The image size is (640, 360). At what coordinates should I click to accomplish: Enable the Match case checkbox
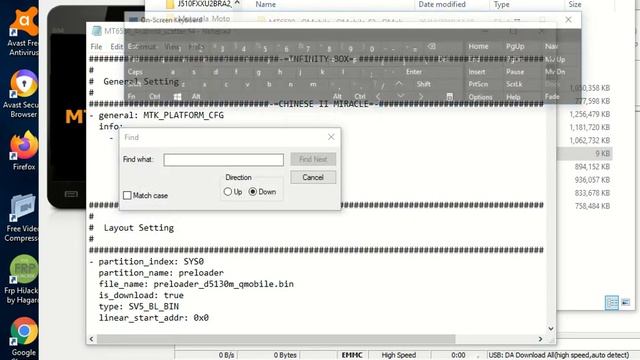127,196
